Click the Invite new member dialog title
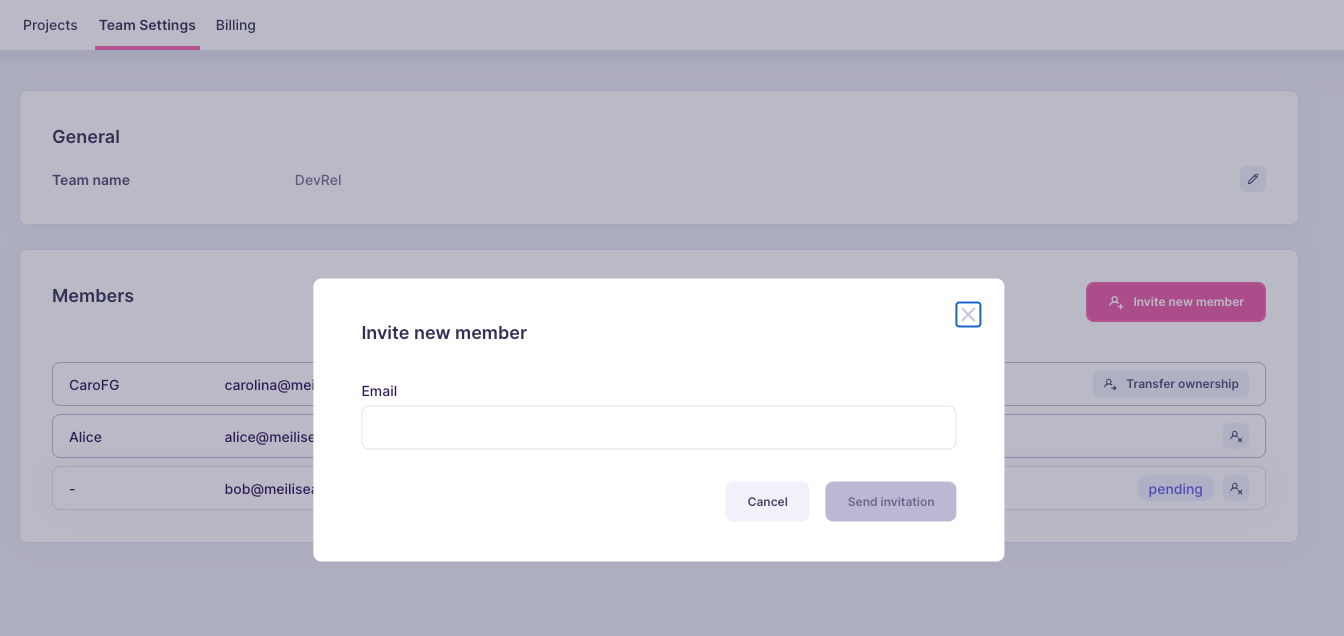This screenshot has height=636, width=1344. tap(444, 333)
